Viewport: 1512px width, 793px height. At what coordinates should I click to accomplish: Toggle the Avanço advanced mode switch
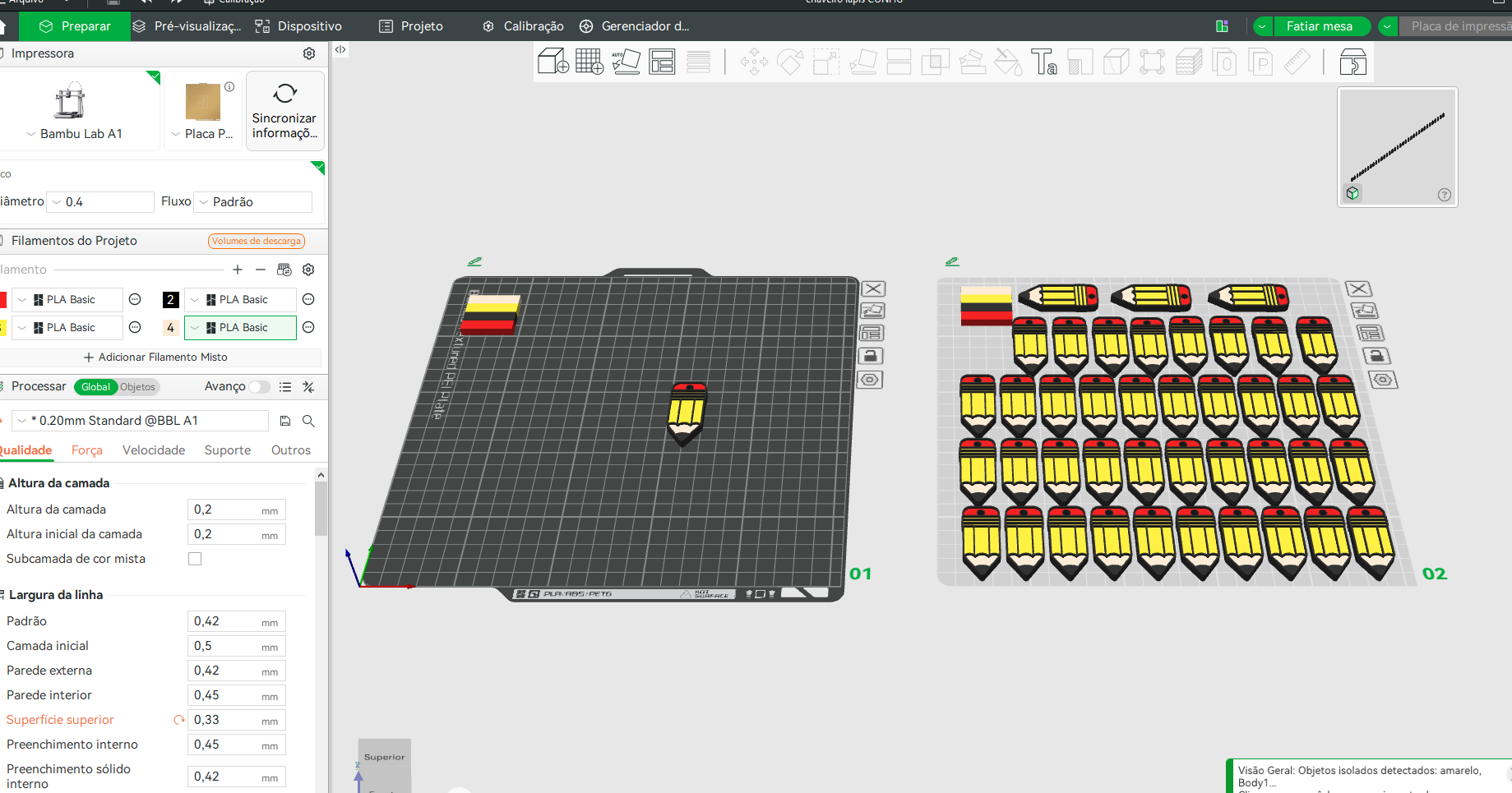[260, 387]
